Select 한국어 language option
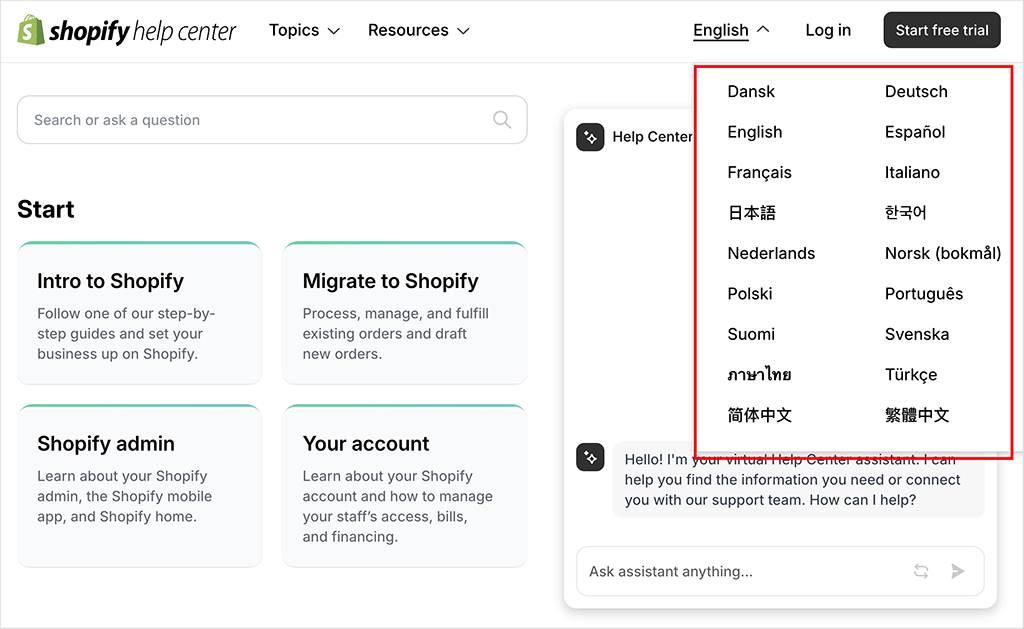Viewport: 1024px width, 629px height. point(905,213)
